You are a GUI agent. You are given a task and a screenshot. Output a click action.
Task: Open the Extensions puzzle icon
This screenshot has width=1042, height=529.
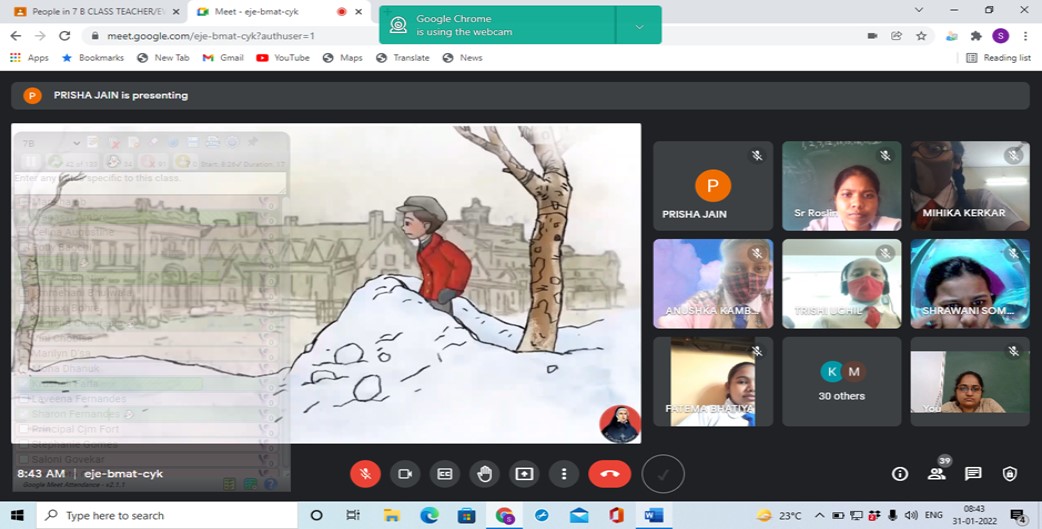976,36
